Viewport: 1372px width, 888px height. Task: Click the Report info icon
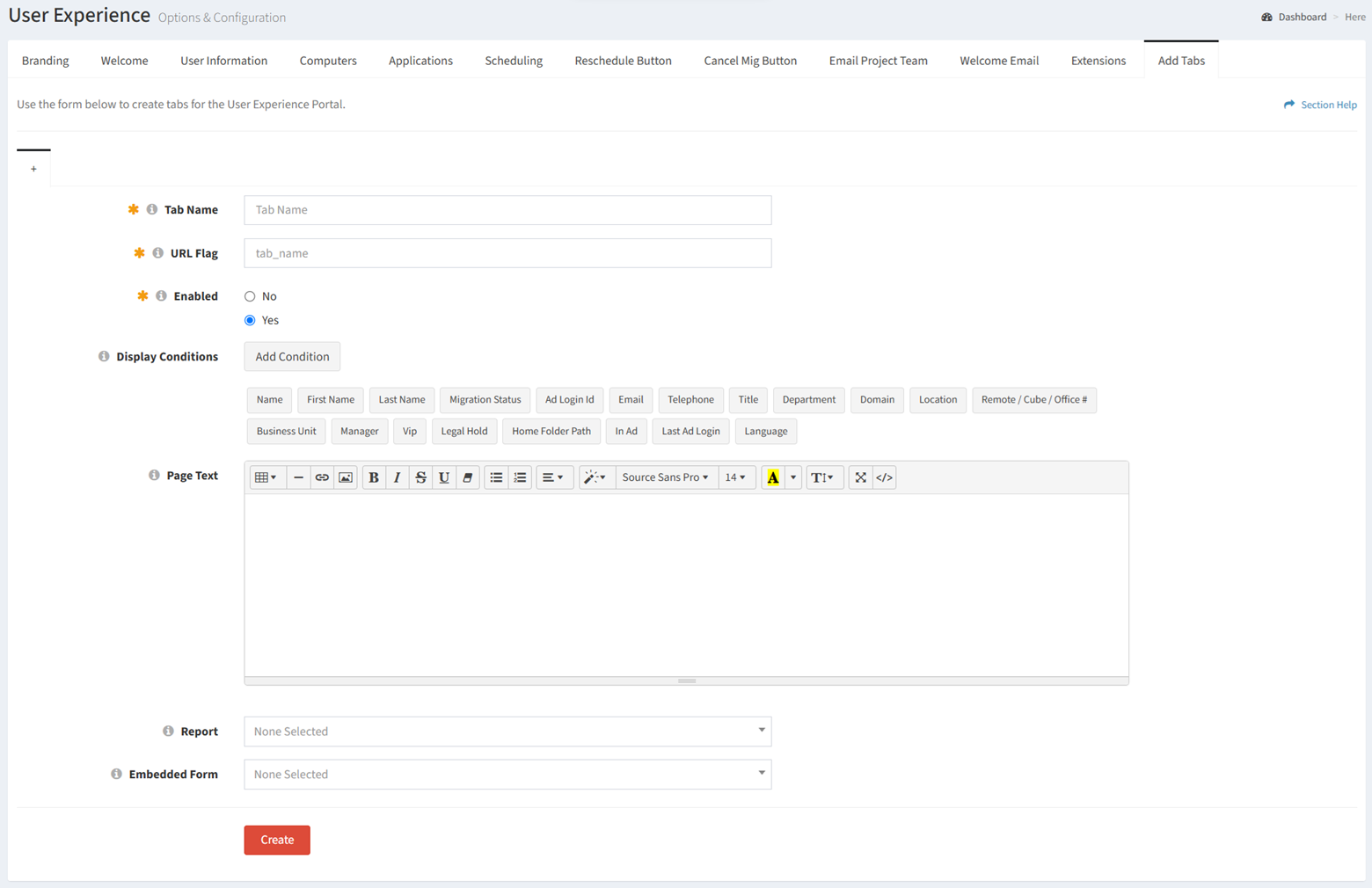(x=168, y=731)
